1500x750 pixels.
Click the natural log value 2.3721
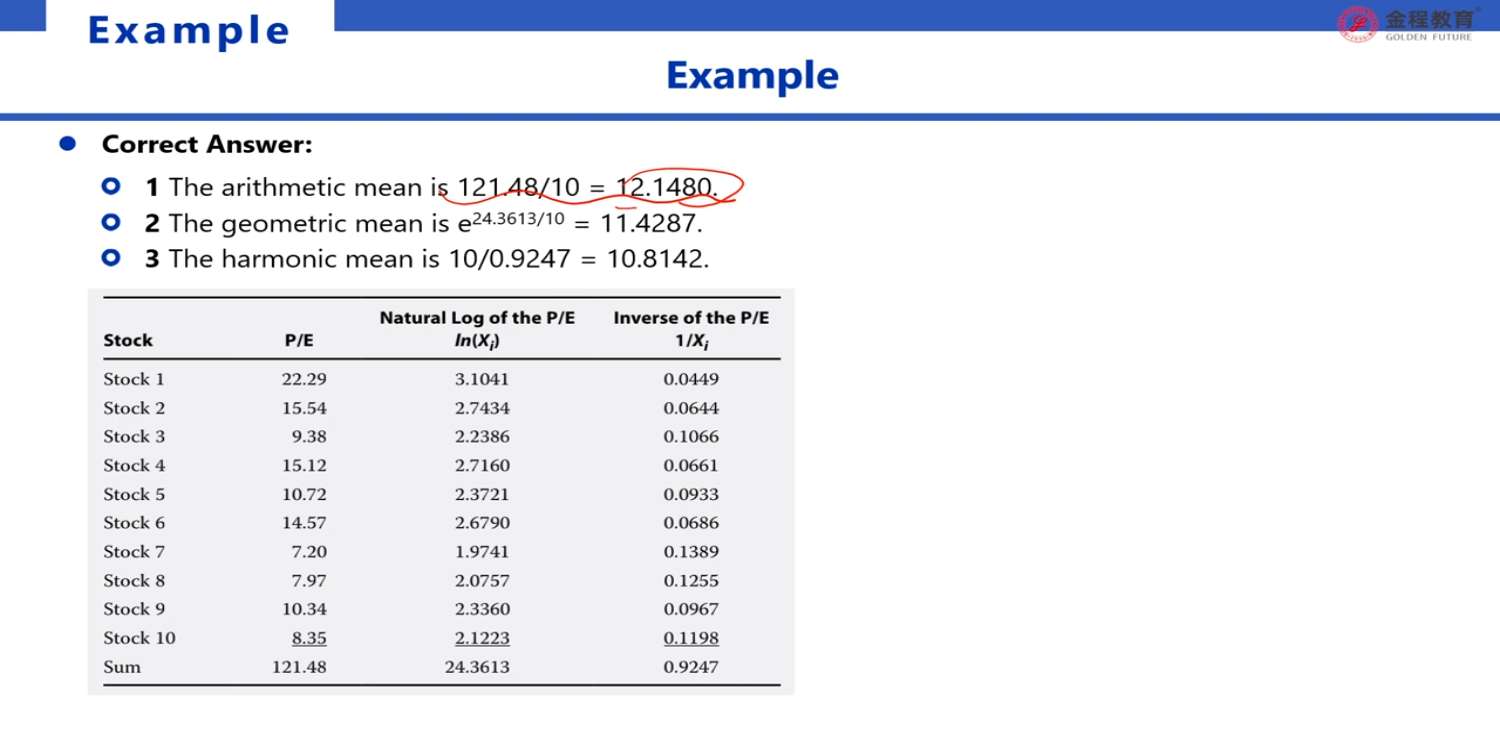tap(482, 494)
